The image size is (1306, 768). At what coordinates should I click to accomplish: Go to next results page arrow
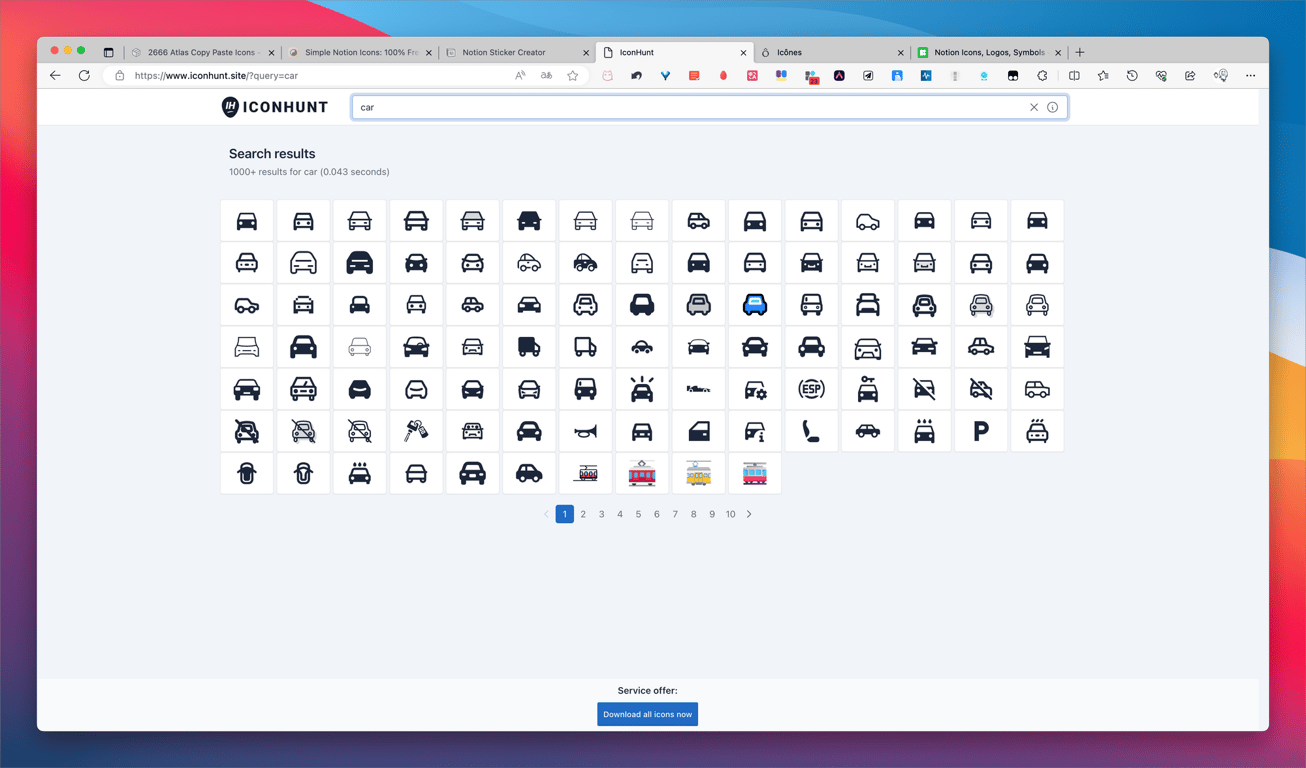pyautogui.click(x=749, y=514)
